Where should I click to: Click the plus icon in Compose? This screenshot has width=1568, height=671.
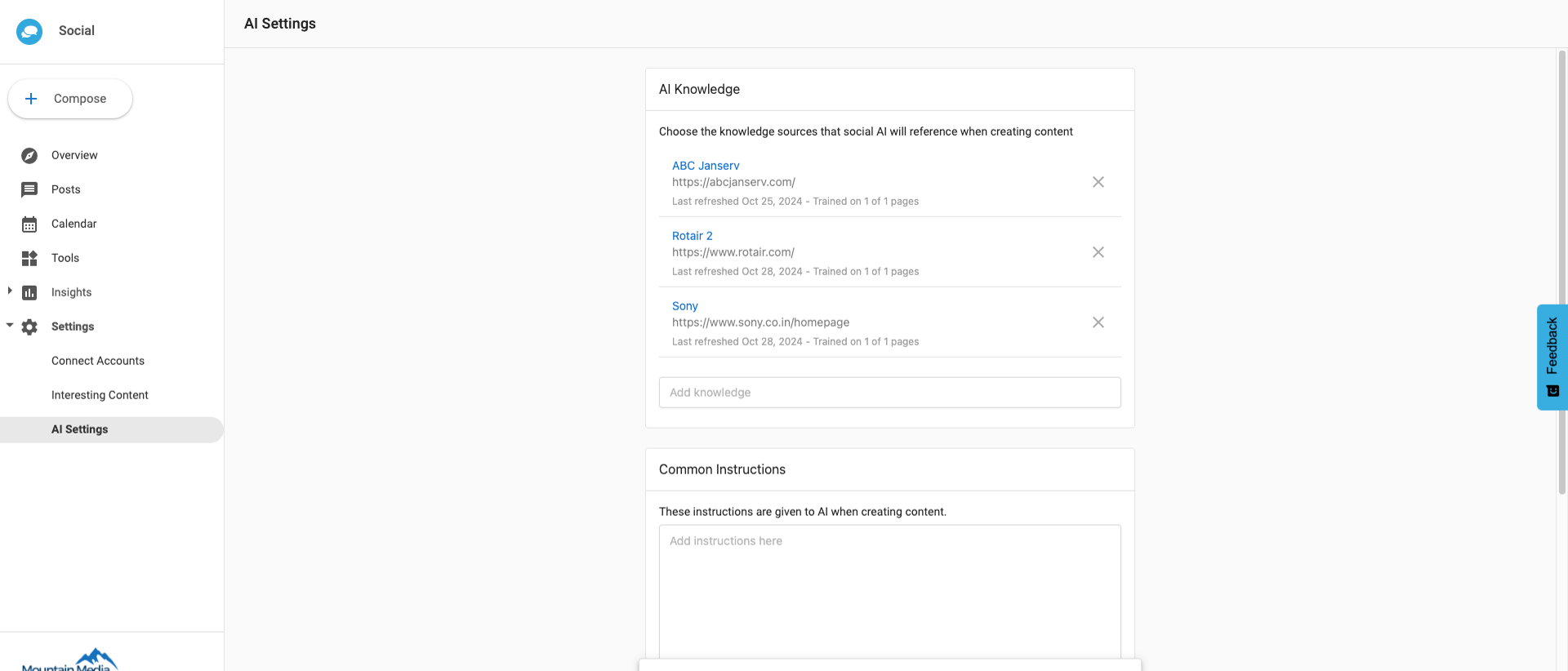[x=31, y=99]
